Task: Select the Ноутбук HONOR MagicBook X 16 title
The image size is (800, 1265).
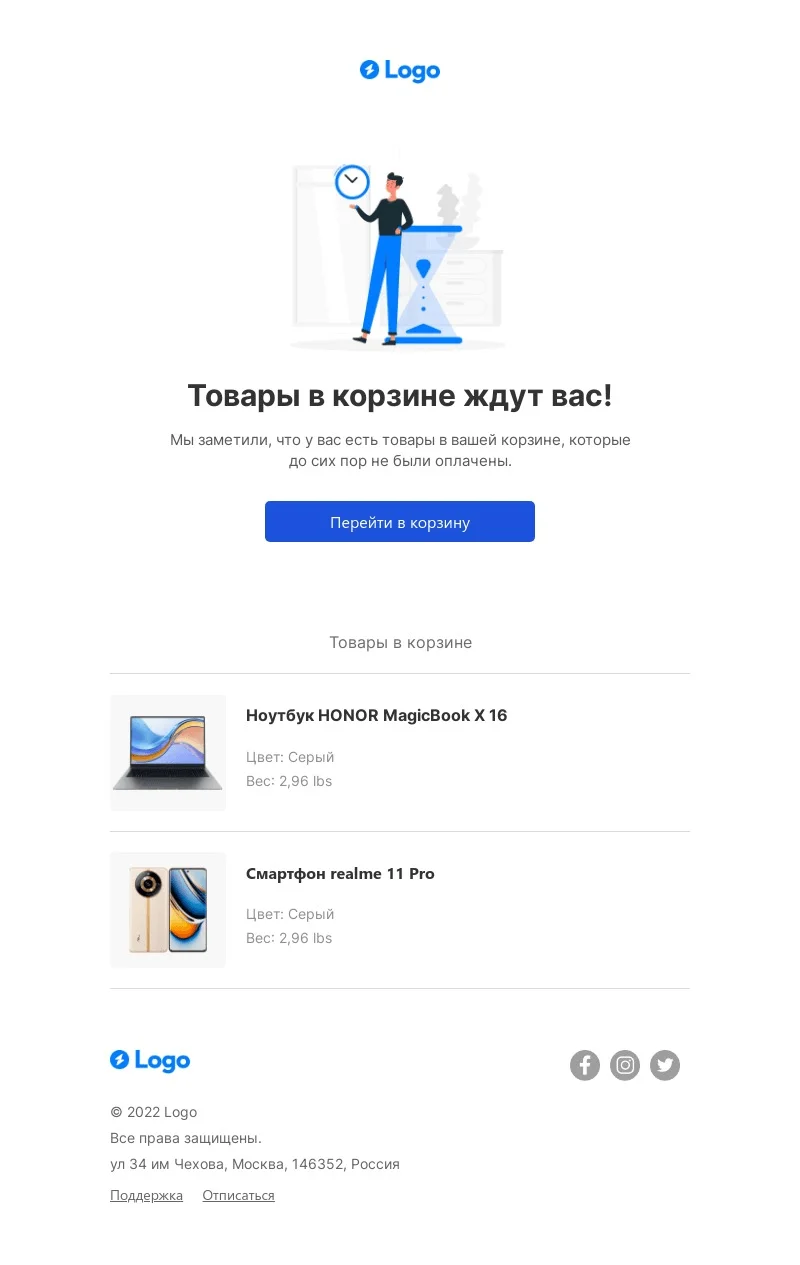Action: tap(376, 716)
